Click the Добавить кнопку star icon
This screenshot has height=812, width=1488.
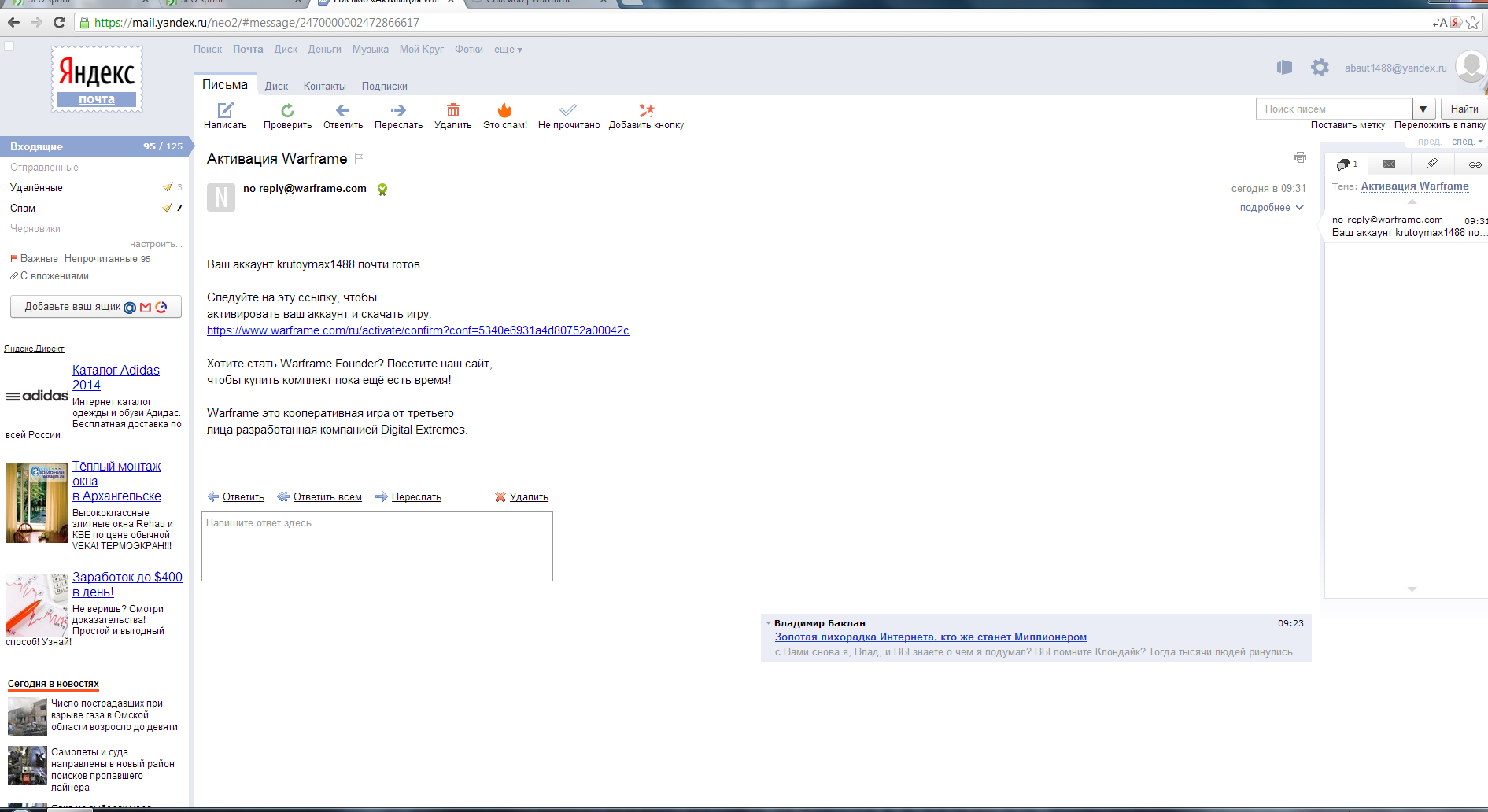click(x=646, y=110)
